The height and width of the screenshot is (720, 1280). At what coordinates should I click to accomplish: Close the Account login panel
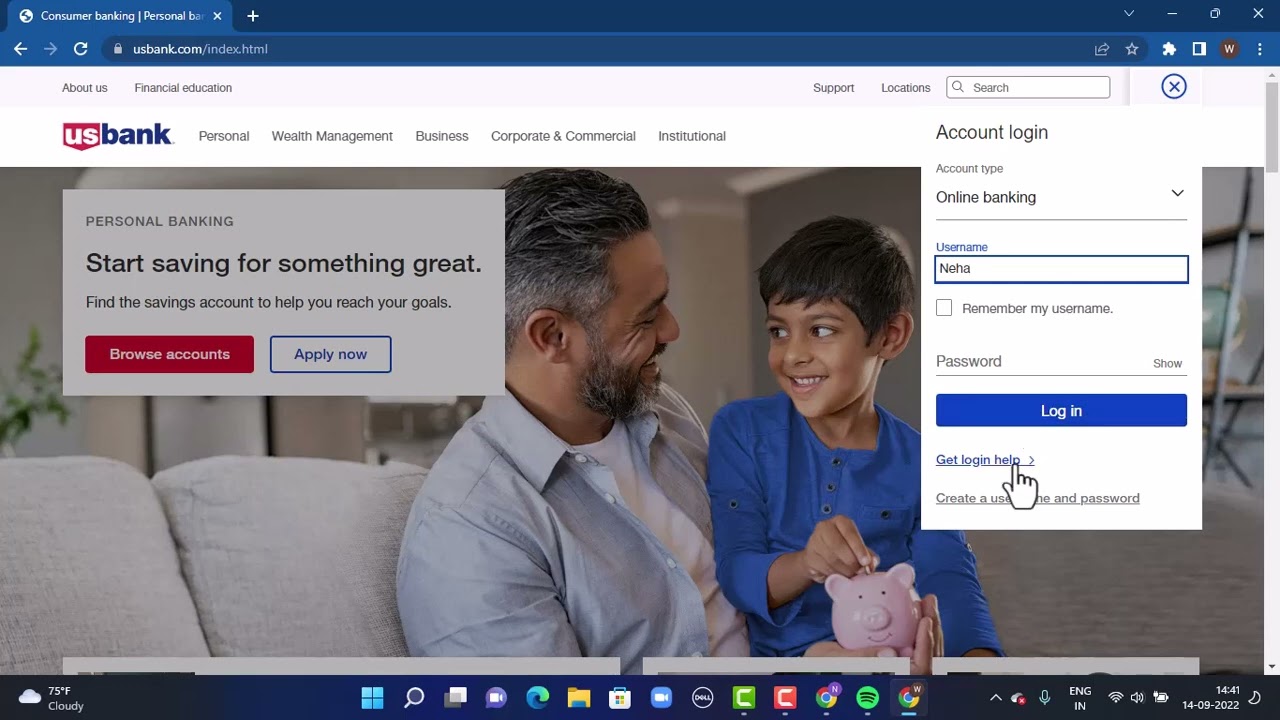pyautogui.click(x=1174, y=87)
